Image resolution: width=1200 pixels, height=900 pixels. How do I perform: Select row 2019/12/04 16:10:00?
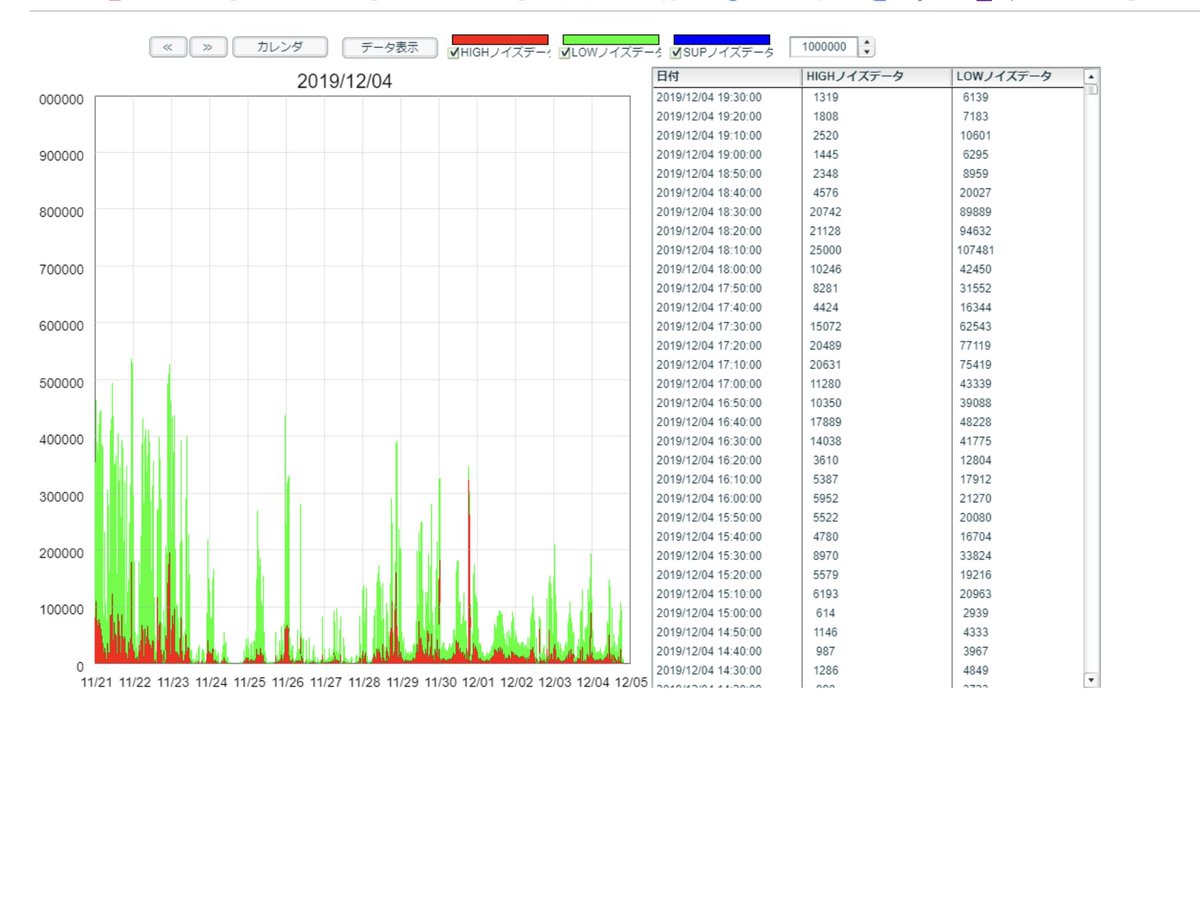click(x=868, y=478)
